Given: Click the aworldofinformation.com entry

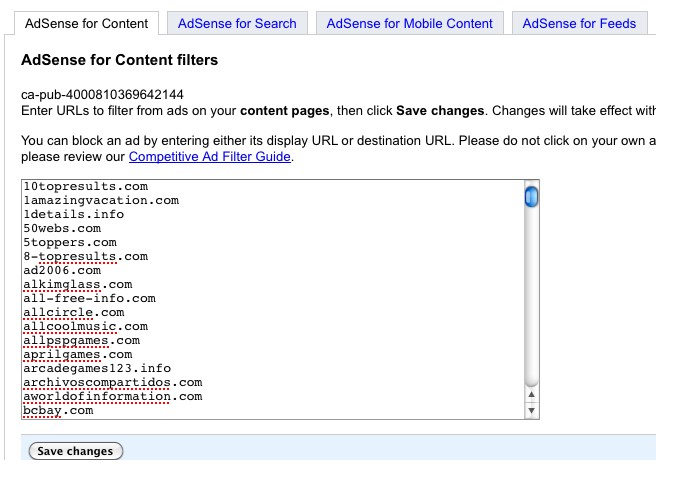Looking at the screenshot, I should click(112, 396).
